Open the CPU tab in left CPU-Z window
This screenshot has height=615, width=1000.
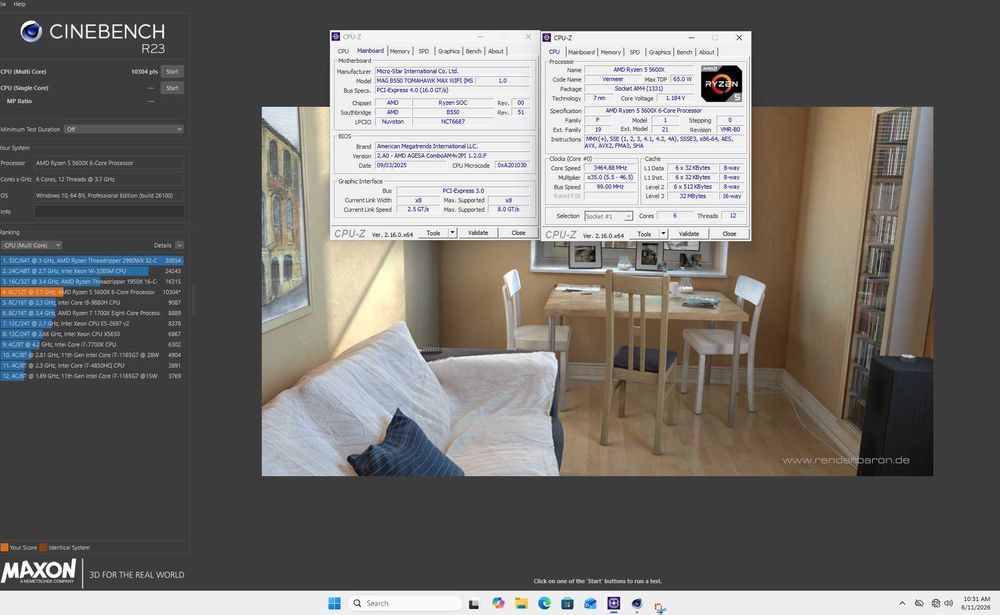click(x=343, y=51)
